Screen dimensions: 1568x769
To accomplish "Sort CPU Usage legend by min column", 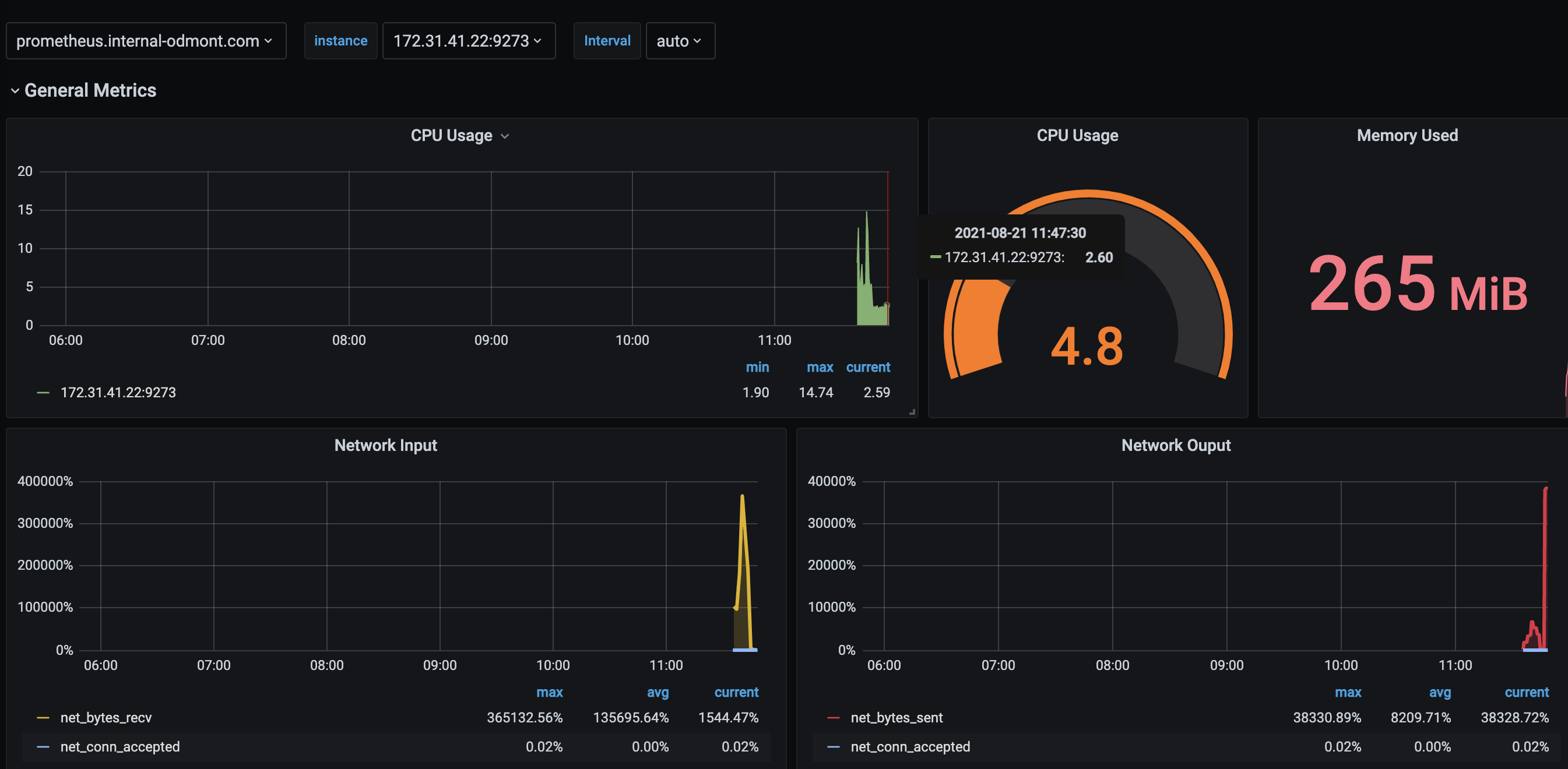I will [757, 368].
